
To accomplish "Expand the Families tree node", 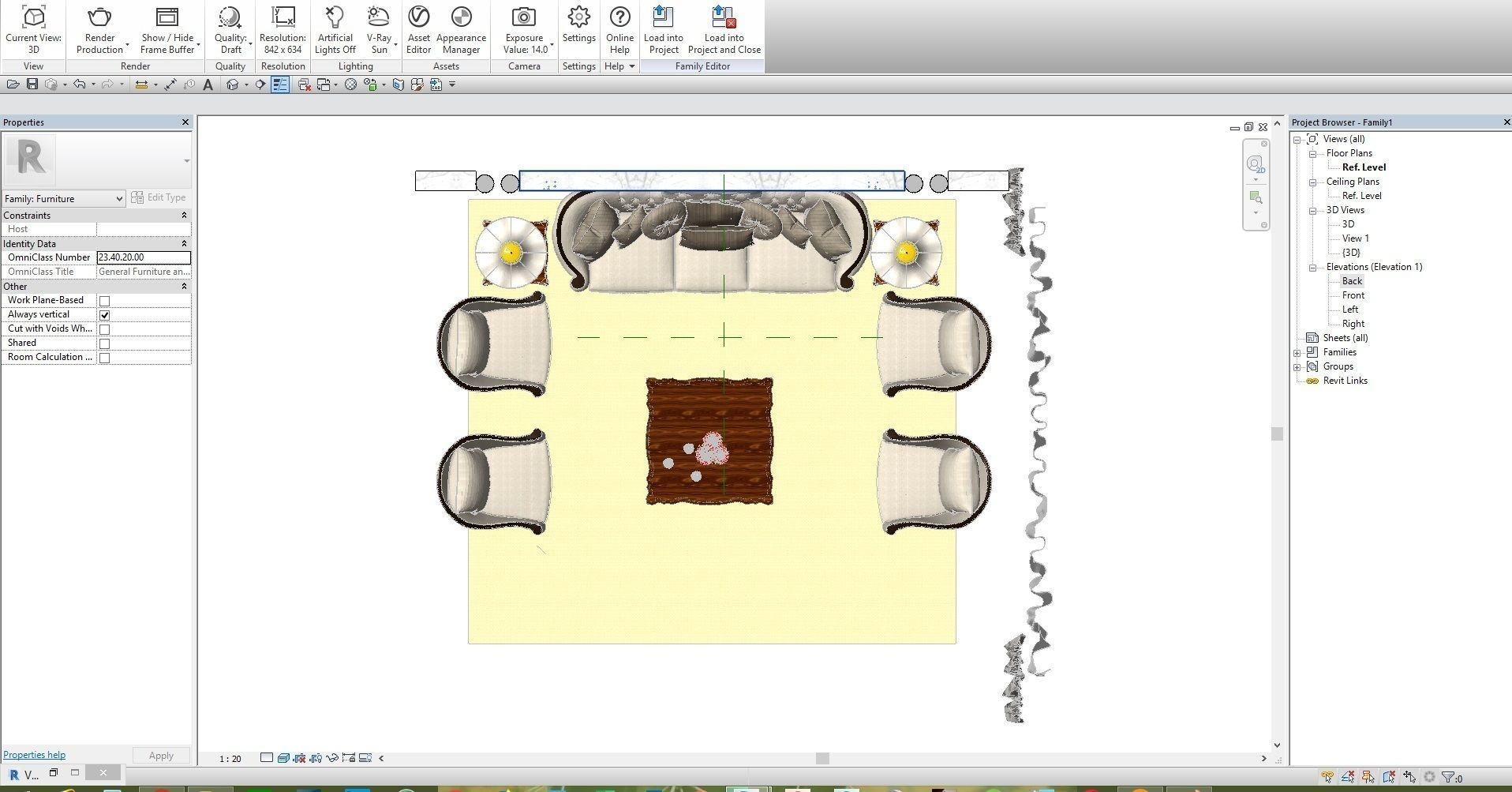I will pyautogui.click(x=1297, y=352).
